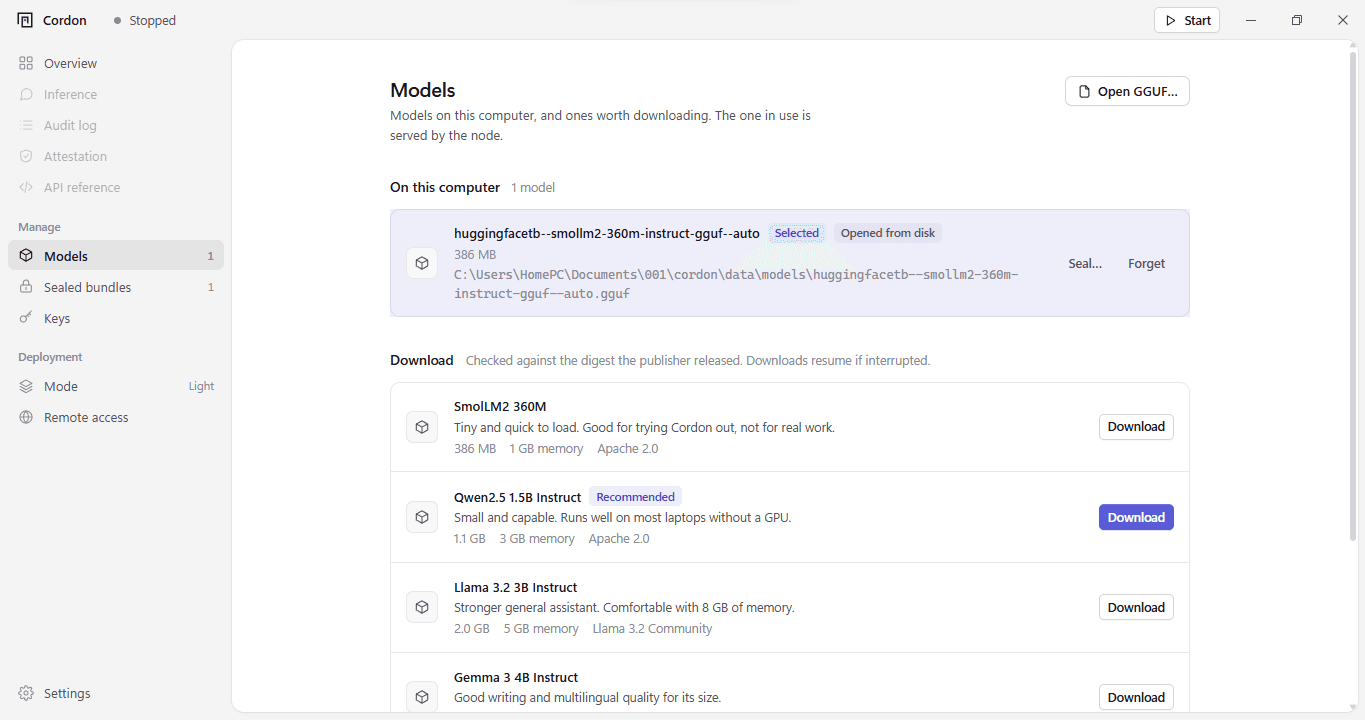The width and height of the screenshot is (1365, 720).
Task: Forget the smollm2-360m local model
Action: point(1146,263)
